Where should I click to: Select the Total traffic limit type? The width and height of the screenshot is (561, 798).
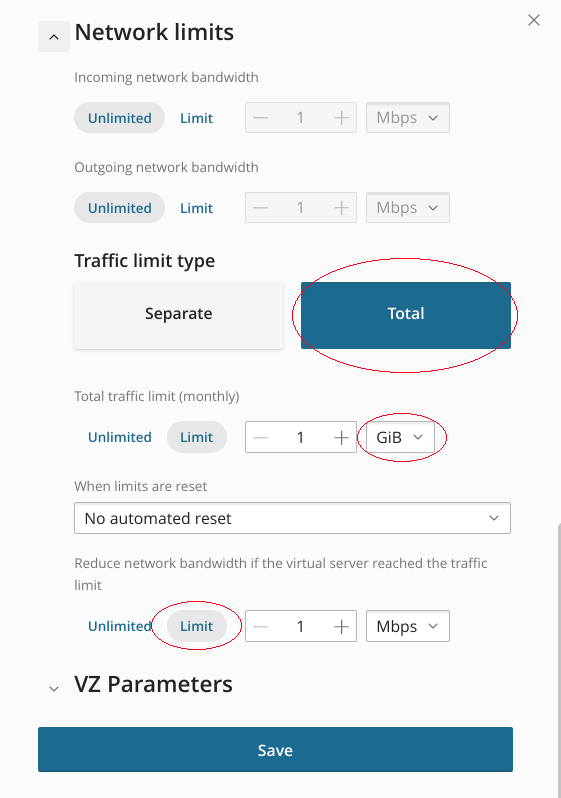(x=406, y=316)
